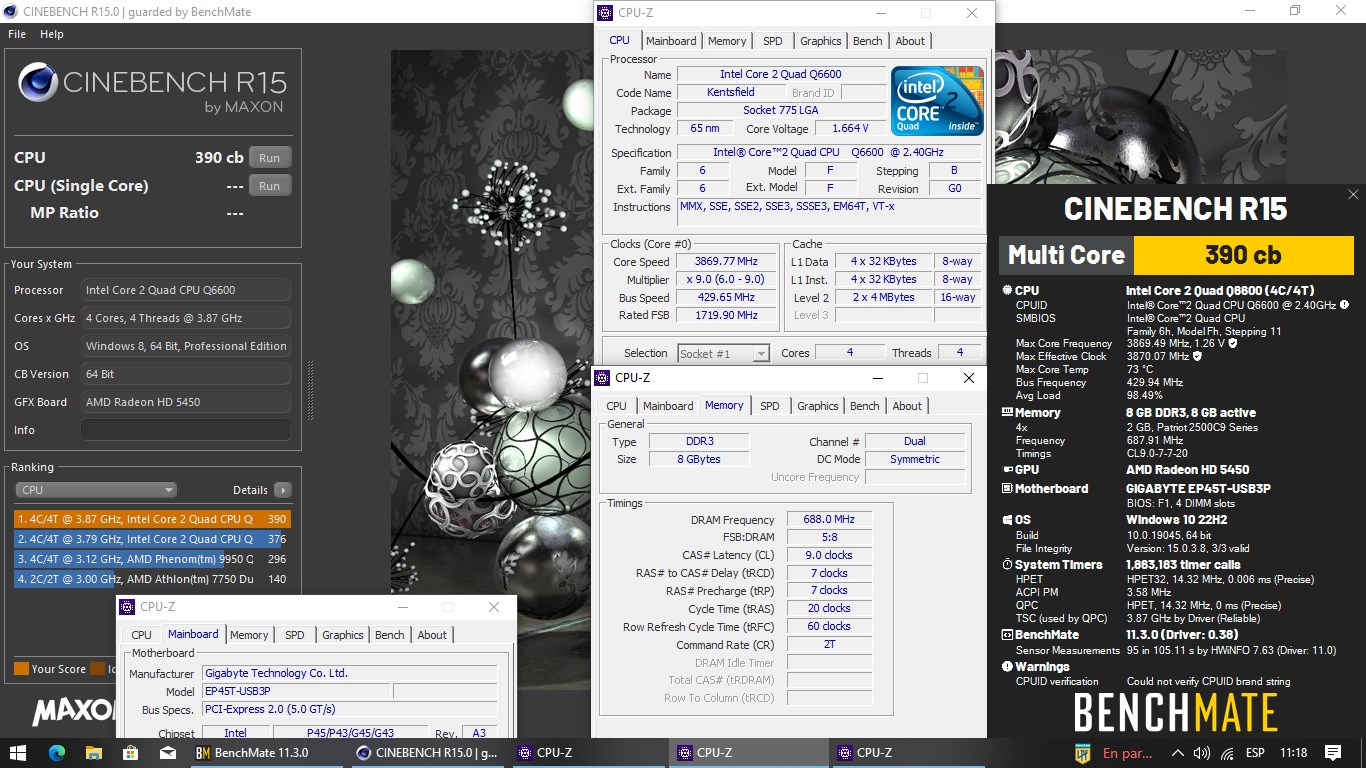The image size is (1366, 768).
Task: Select the AMD Athlon 7750 ranking row
Action: pos(152,579)
